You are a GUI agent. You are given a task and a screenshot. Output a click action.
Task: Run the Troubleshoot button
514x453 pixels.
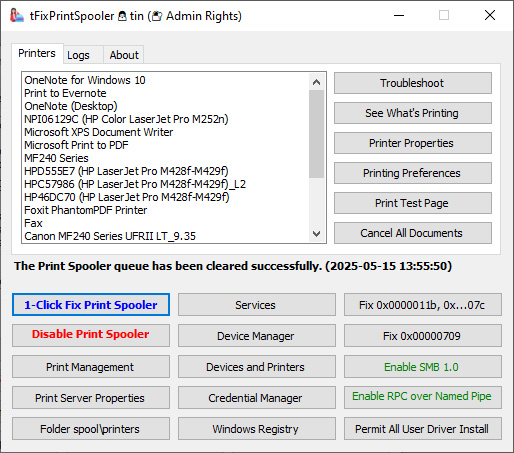(x=413, y=83)
